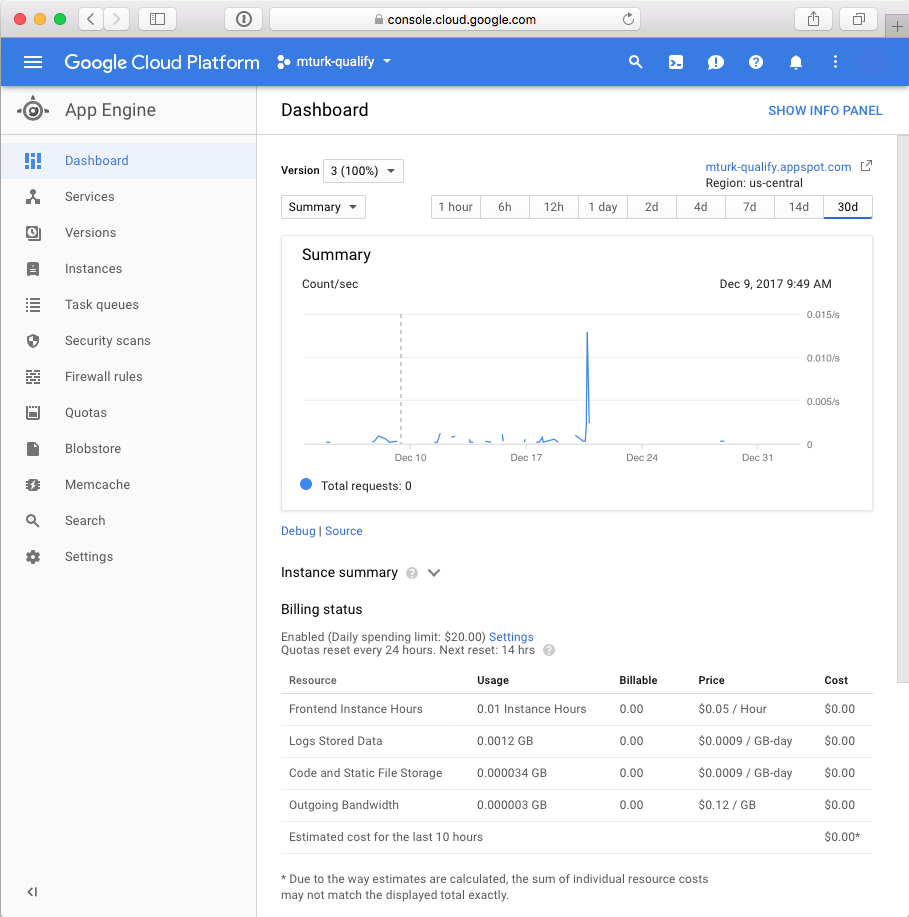
Task: Click the Debug link
Action: tap(298, 531)
